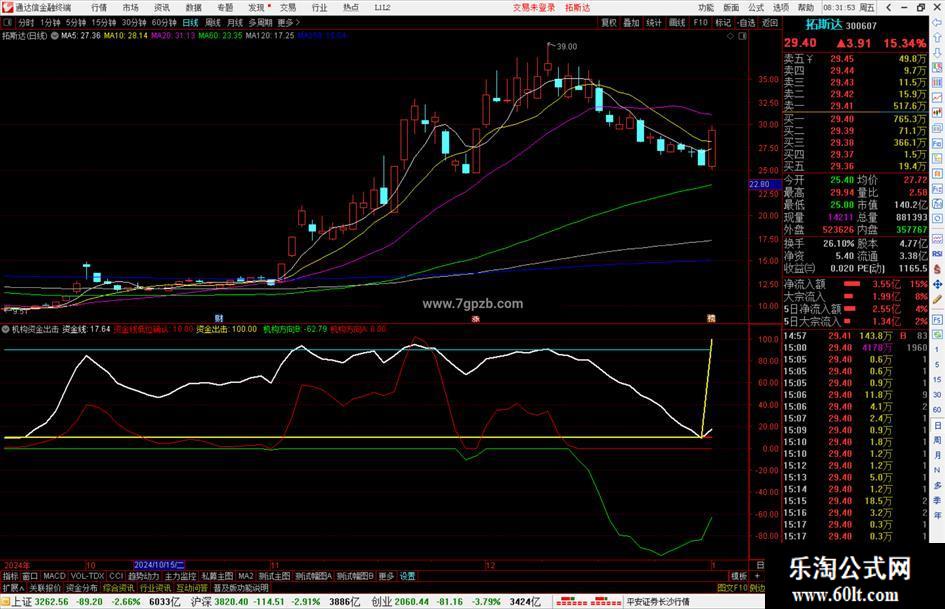Click the diamond icon above main chart
This screenshot has width=945, height=609.
pyautogui.click(x=730, y=36)
